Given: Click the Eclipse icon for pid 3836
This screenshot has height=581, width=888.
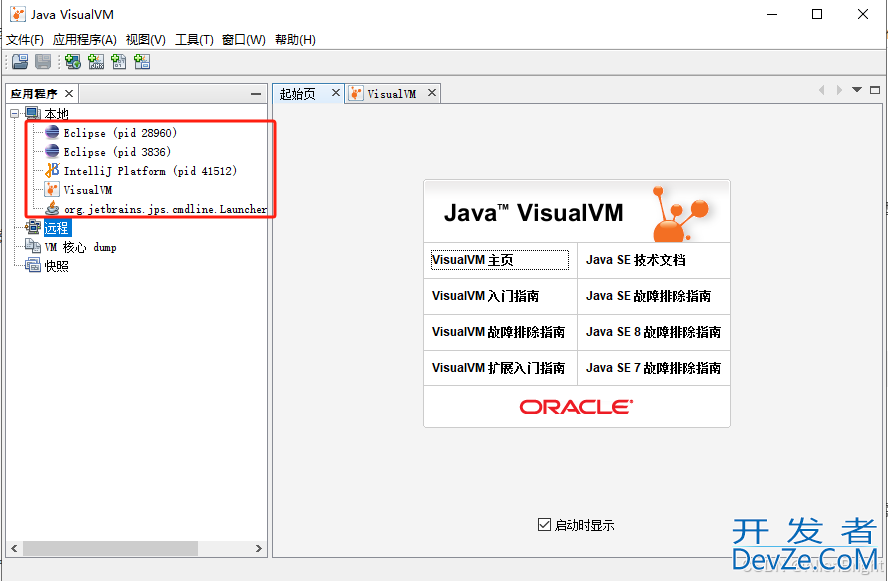Looking at the screenshot, I should pyautogui.click(x=52, y=151).
